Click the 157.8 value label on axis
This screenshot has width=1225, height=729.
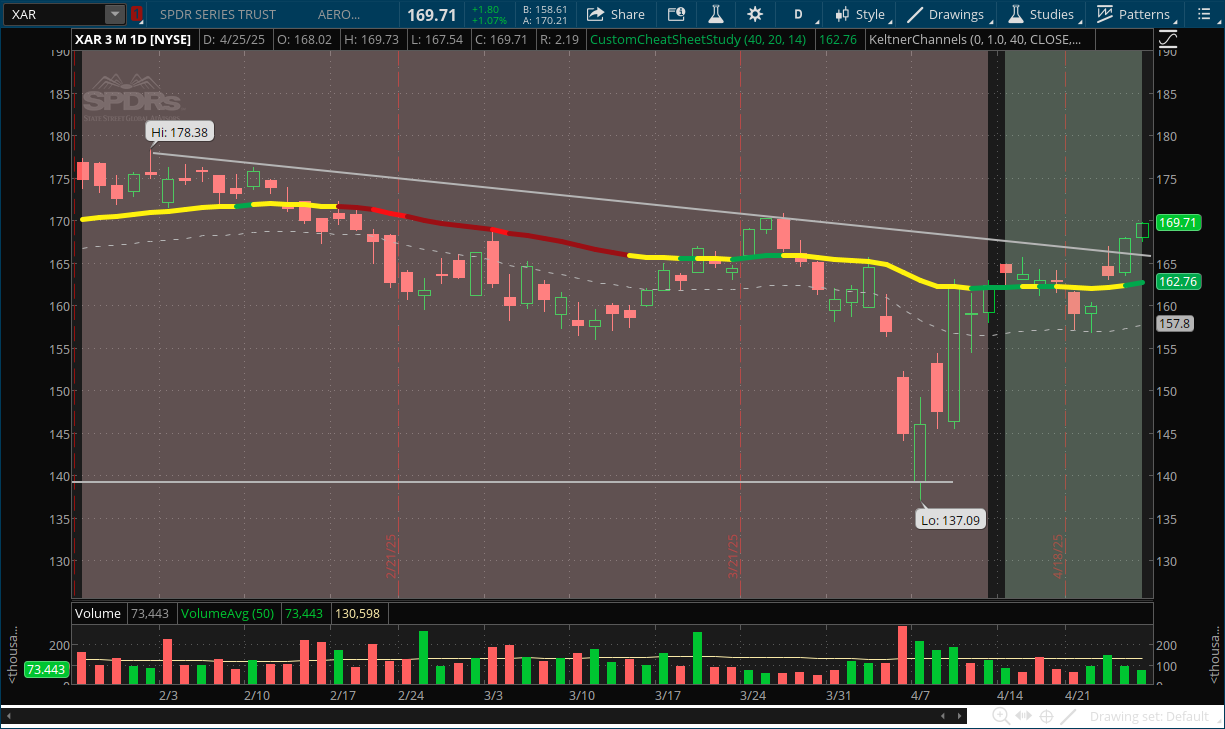tap(1174, 324)
